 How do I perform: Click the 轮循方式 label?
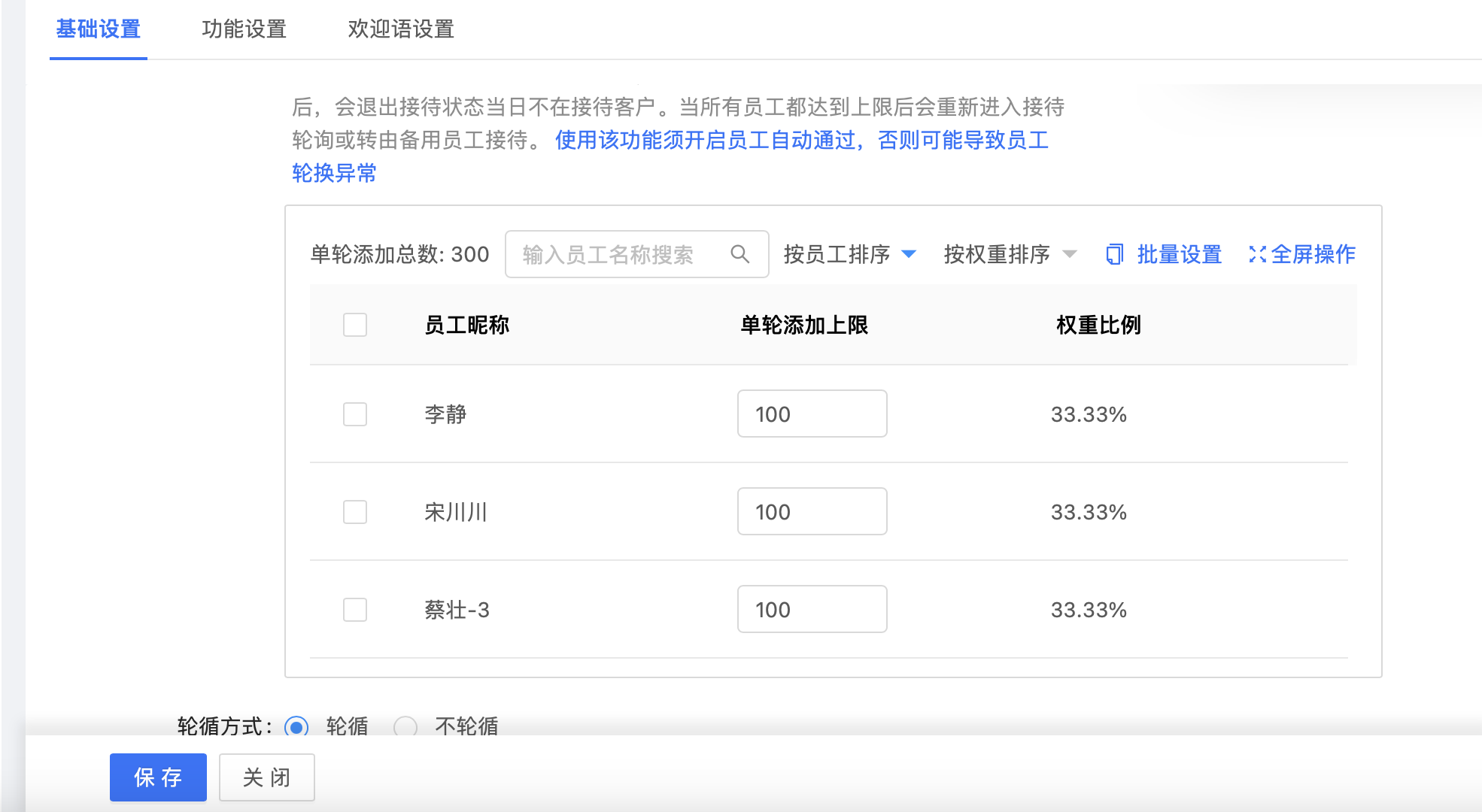coord(224,726)
